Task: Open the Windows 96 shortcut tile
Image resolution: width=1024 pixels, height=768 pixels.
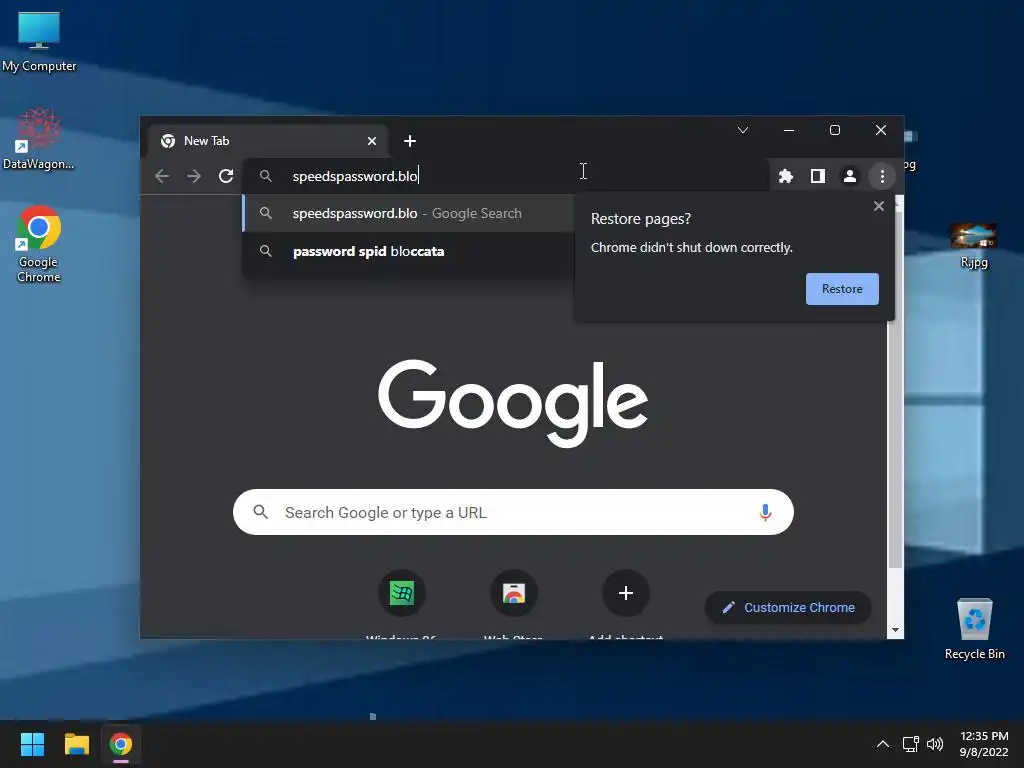Action: [402, 593]
